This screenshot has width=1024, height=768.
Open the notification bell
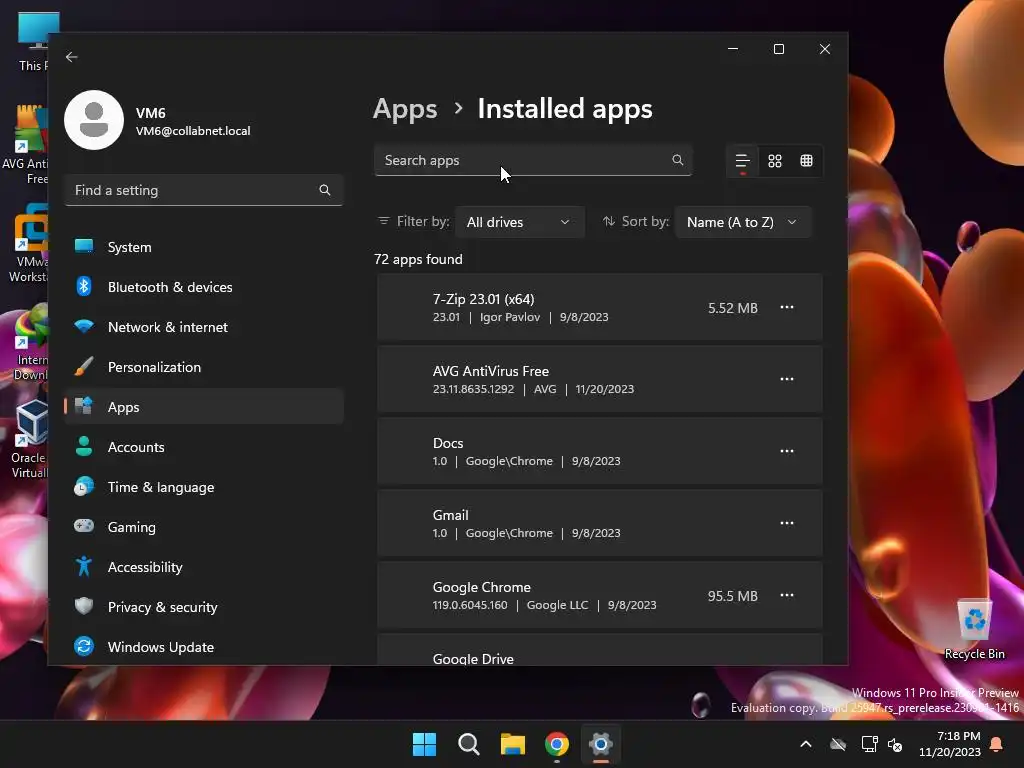point(996,744)
